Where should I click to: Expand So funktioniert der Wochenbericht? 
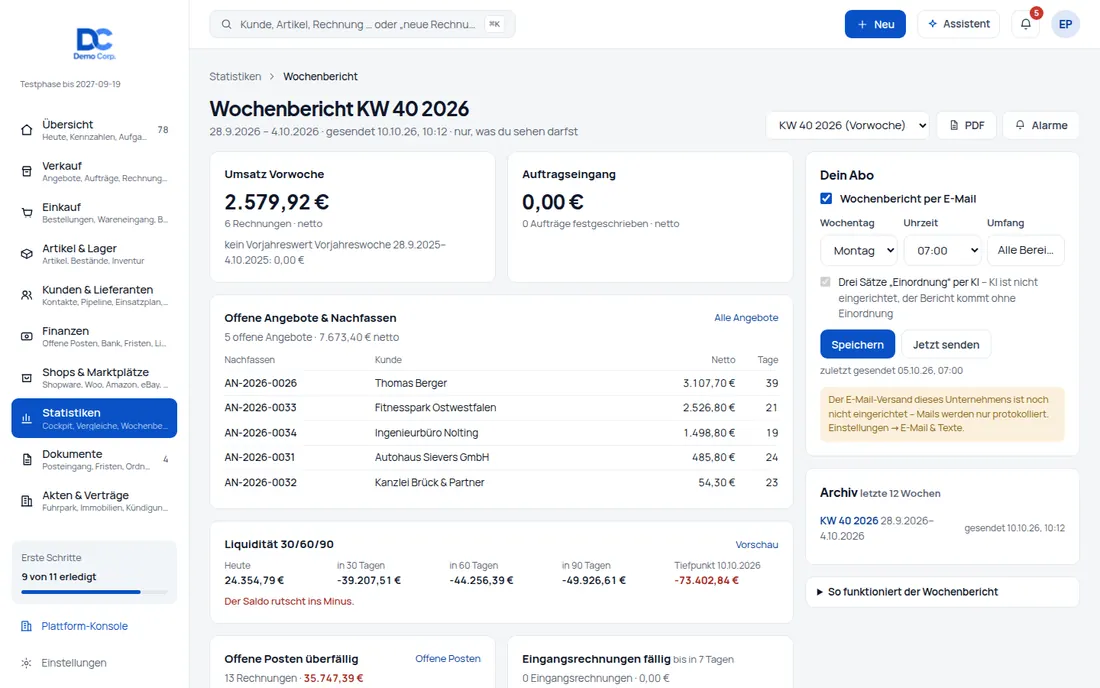coord(942,592)
